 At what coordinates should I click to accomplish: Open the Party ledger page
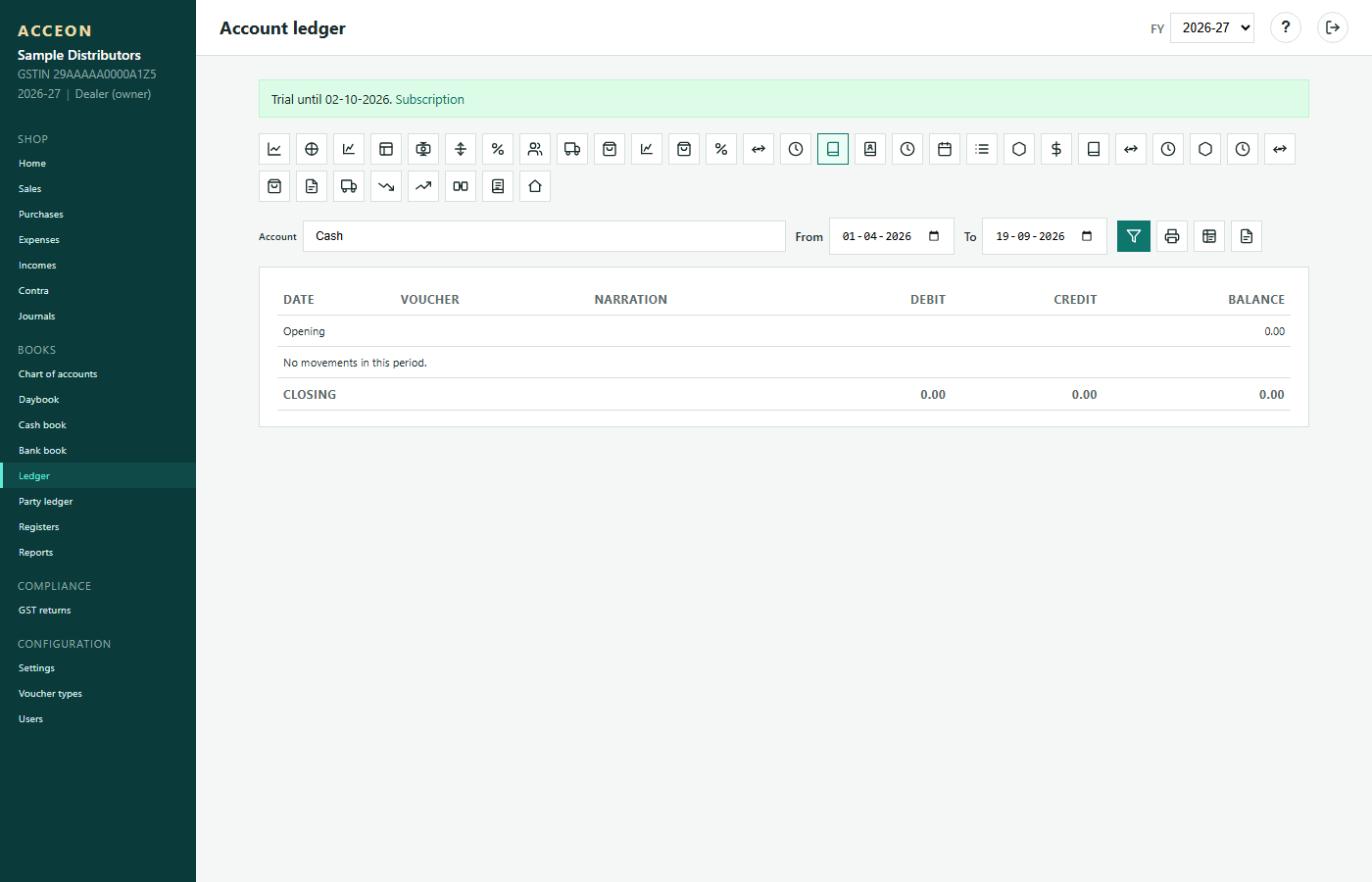pos(98,502)
